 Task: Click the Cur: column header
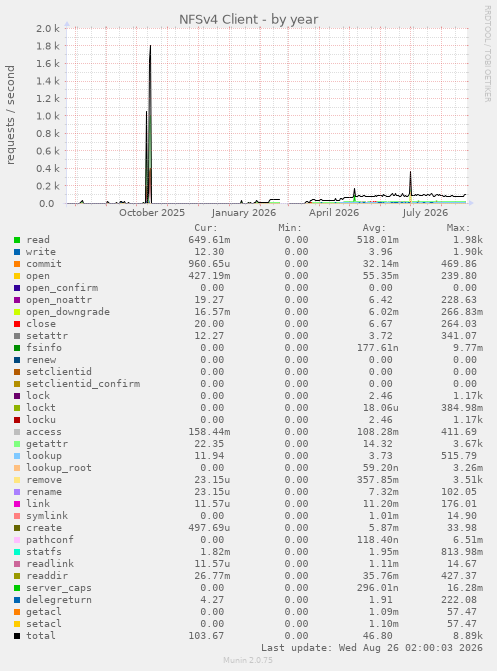[206, 228]
